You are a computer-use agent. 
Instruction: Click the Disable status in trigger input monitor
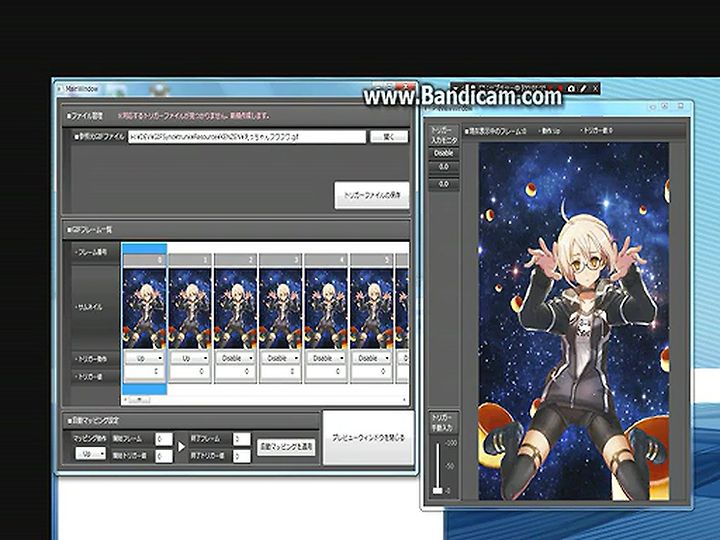pyautogui.click(x=444, y=153)
